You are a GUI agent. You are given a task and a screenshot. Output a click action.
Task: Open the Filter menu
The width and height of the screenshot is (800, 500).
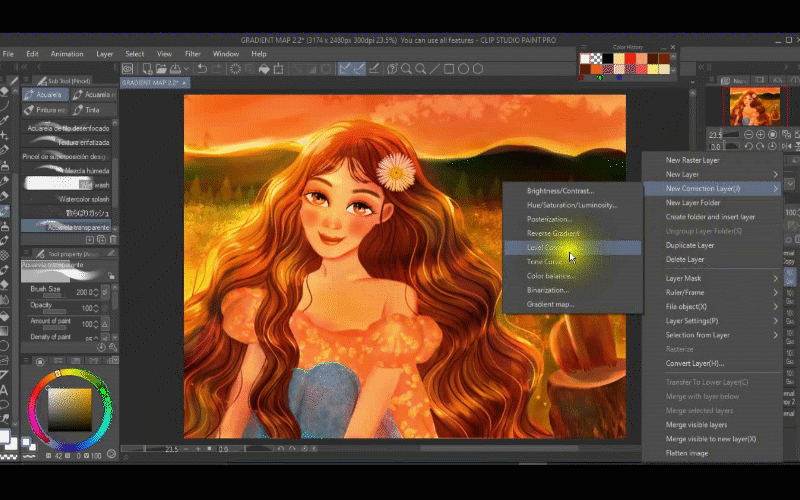tap(192, 54)
